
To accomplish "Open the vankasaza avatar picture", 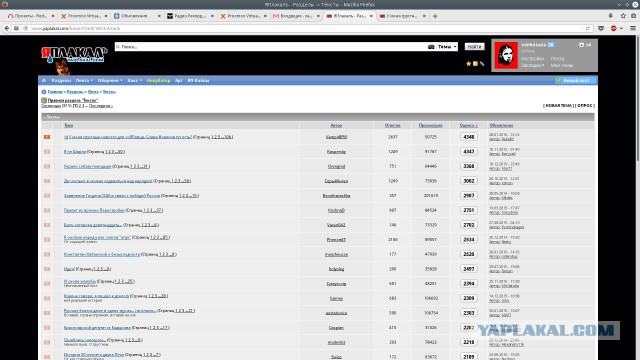I will pyautogui.click(x=506, y=56).
